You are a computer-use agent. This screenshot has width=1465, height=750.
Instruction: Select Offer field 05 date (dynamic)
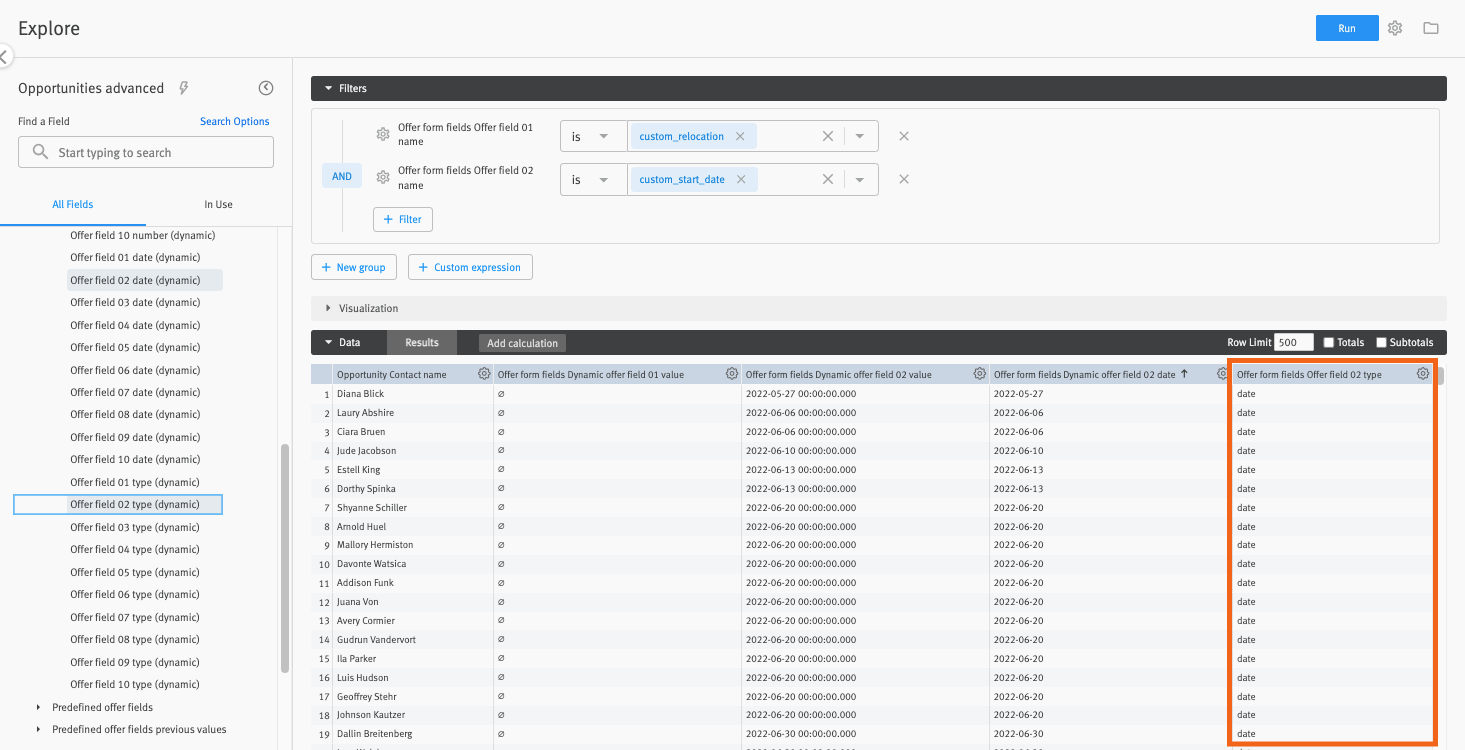135,347
